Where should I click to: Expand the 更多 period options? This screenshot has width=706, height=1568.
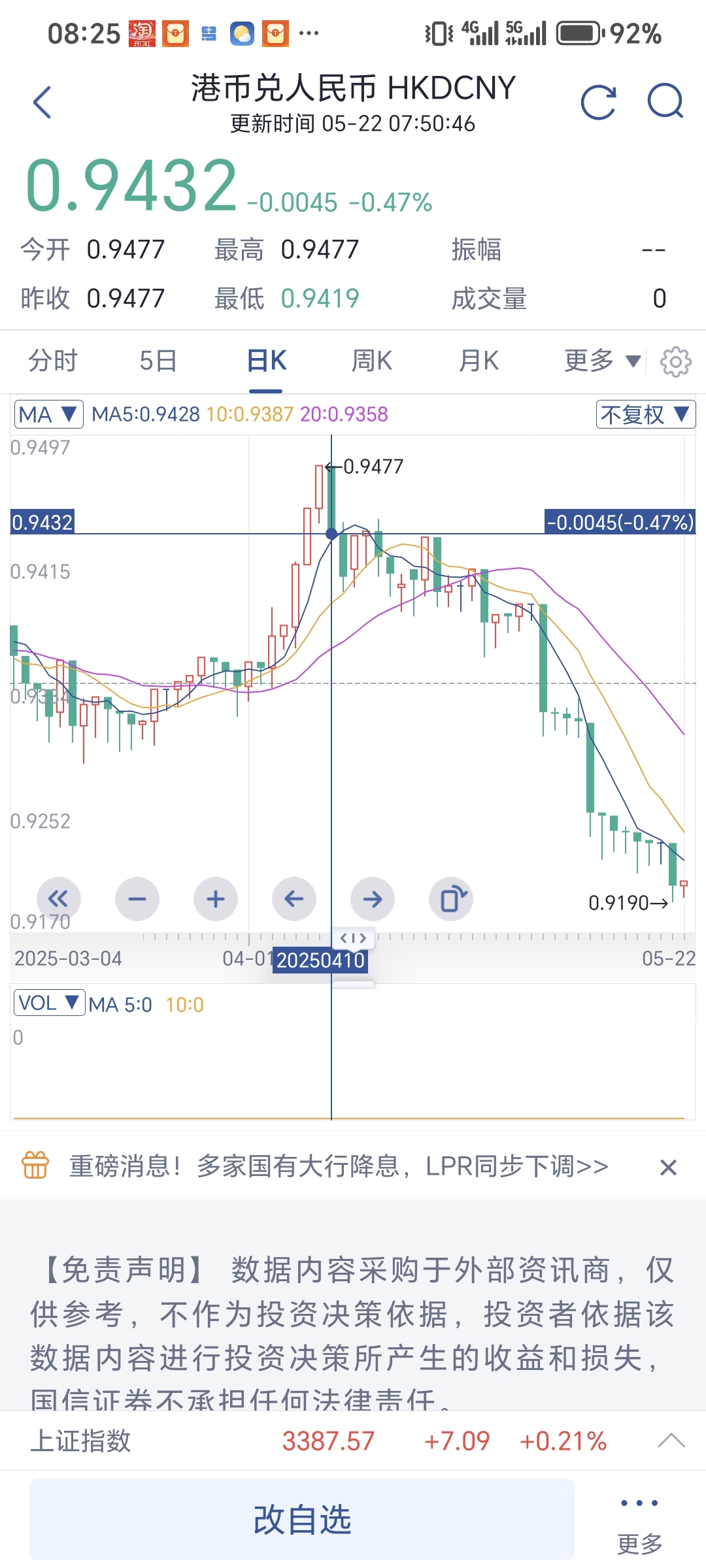pyautogui.click(x=601, y=361)
